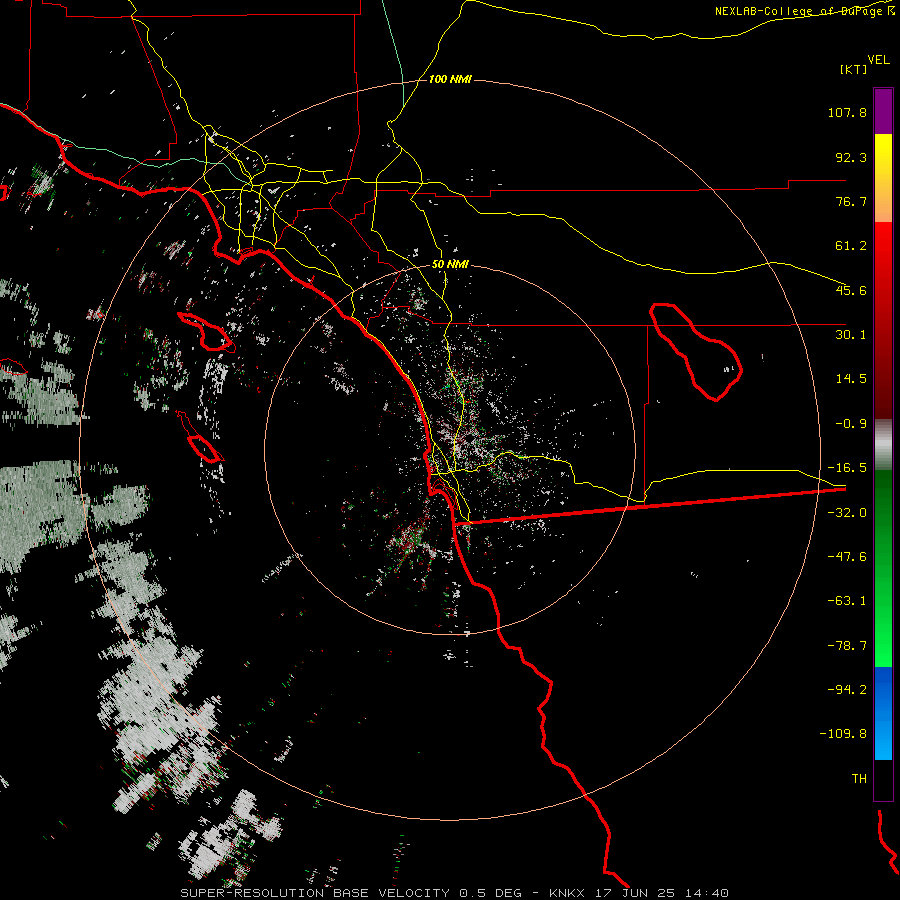
Task: Click the 14.5 velocity scale value
Action: point(851,379)
